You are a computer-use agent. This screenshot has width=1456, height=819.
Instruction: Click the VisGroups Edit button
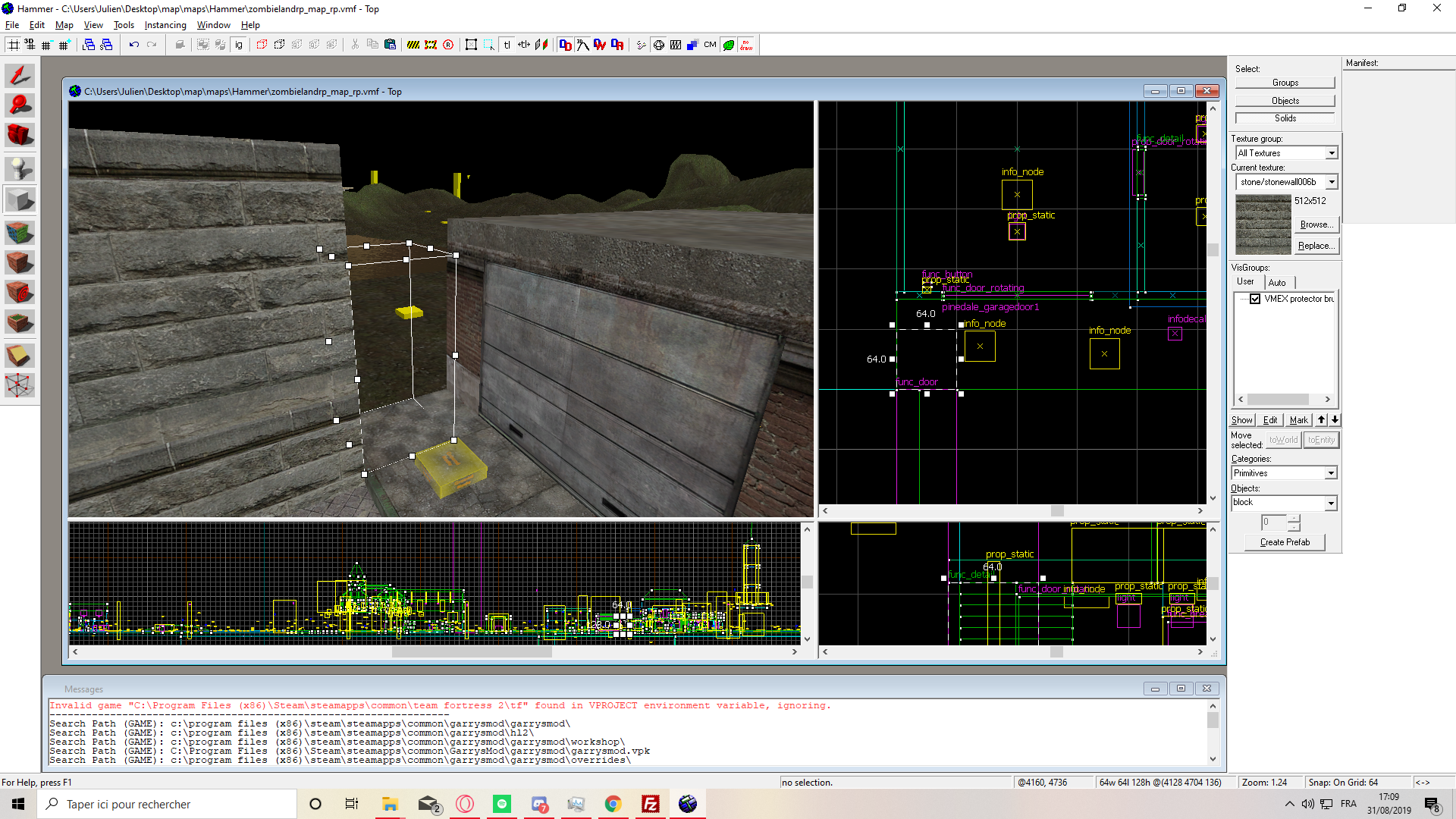point(1270,420)
